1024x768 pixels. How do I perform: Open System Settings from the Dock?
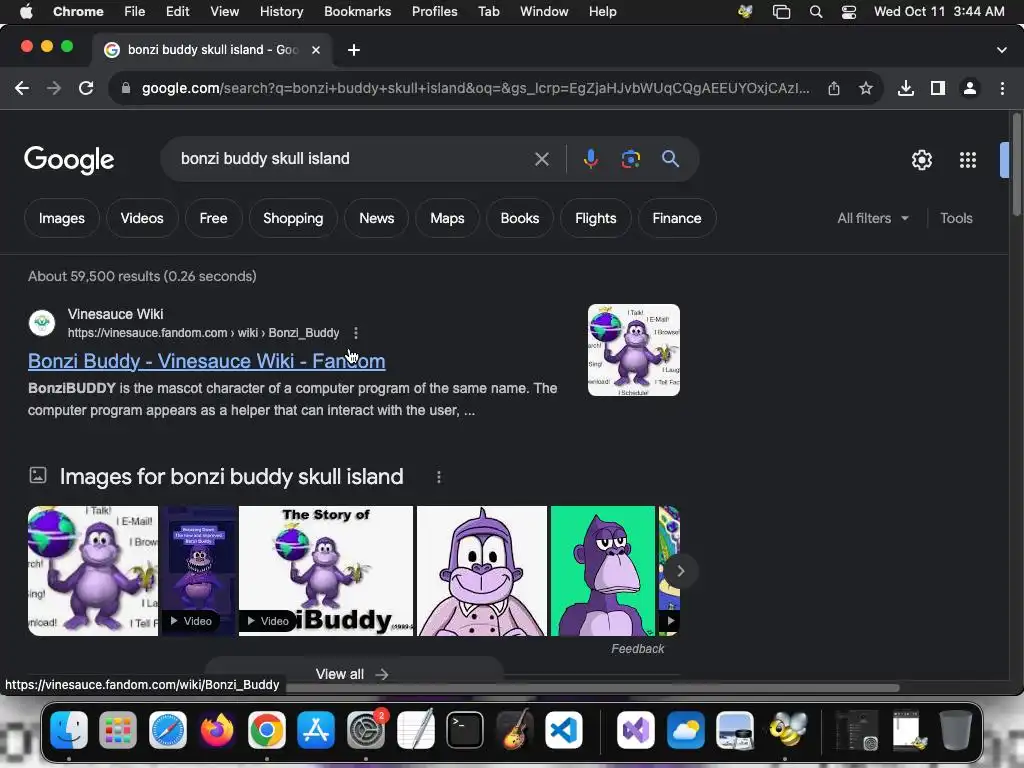tap(366, 730)
